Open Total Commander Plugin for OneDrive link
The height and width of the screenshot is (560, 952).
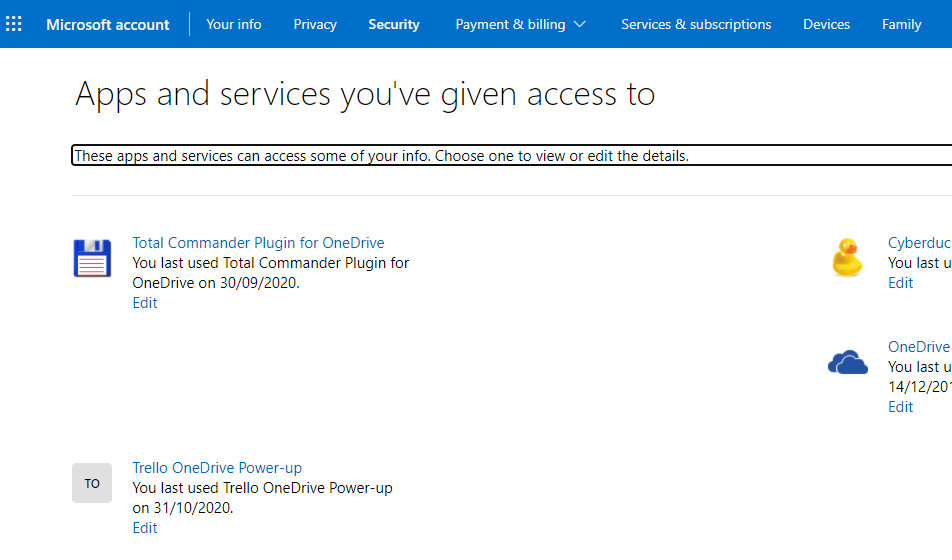point(258,243)
